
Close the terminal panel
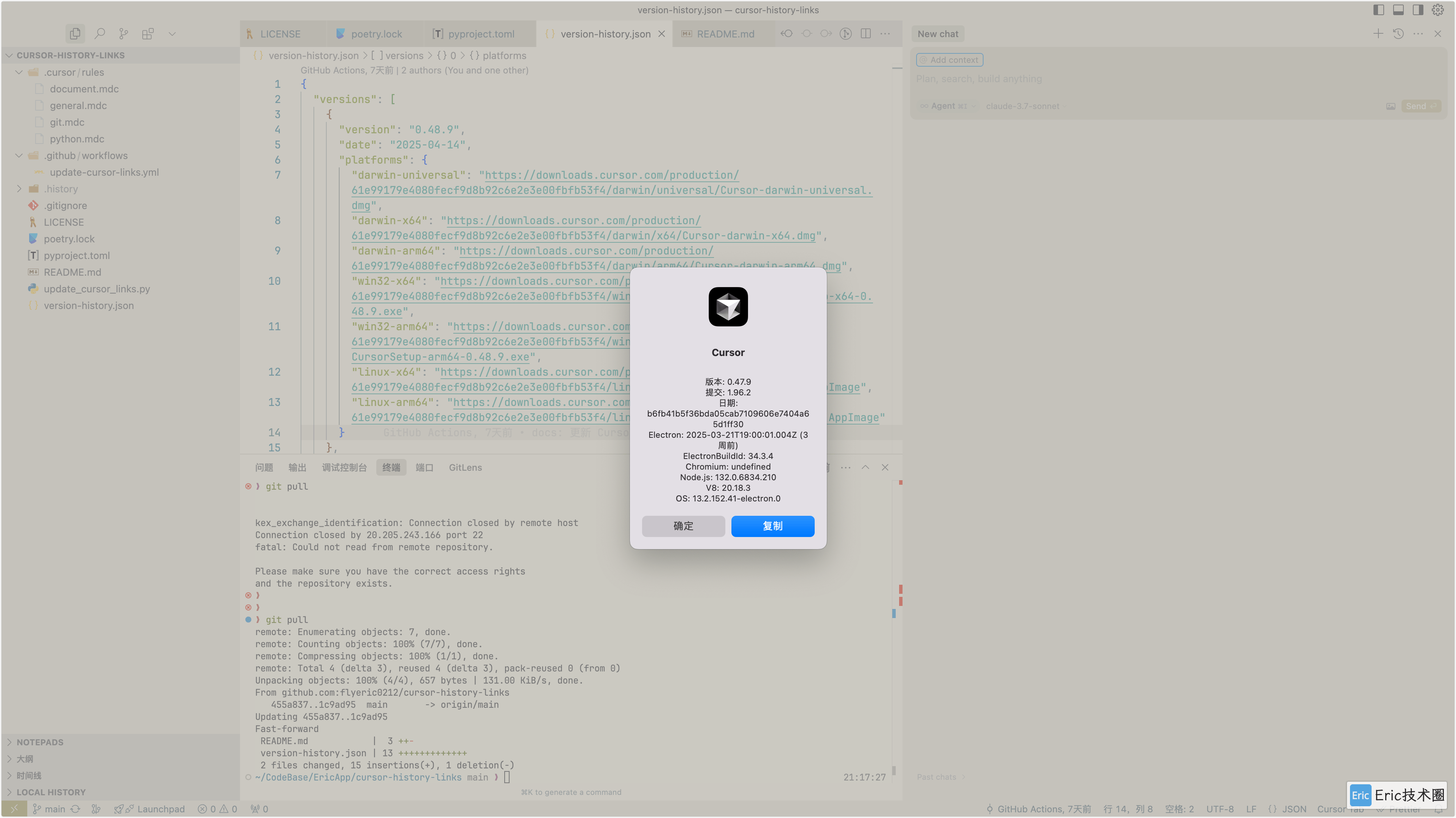coord(885,467)
